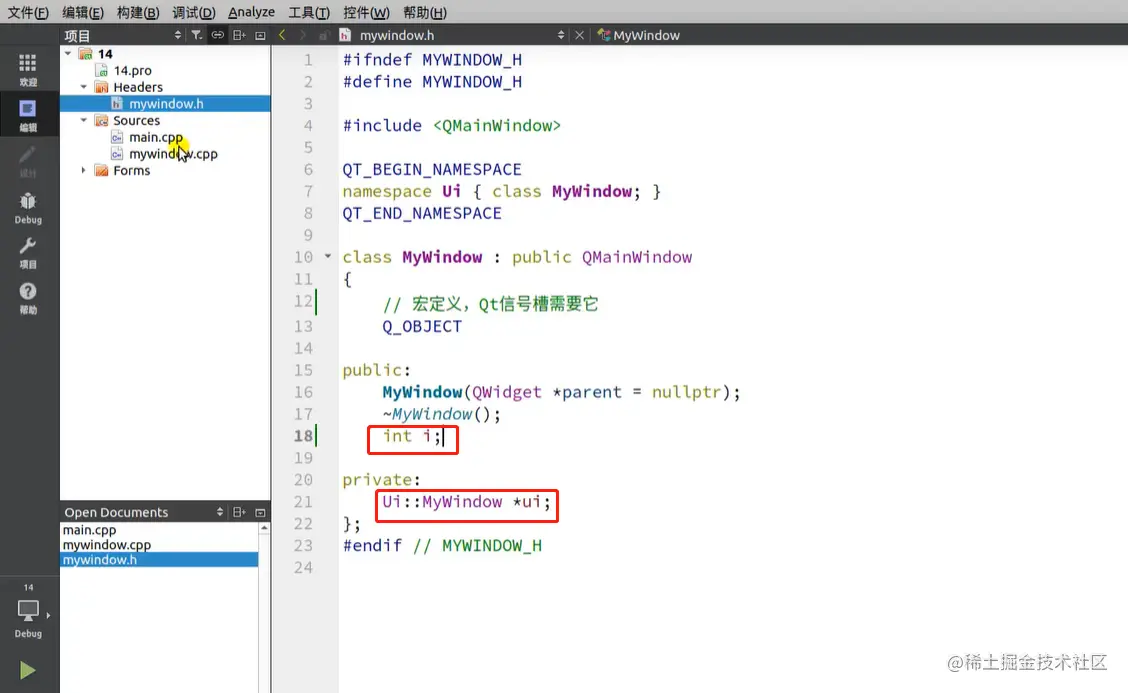Open the 构建(B) menu

(x=137, y=12)
